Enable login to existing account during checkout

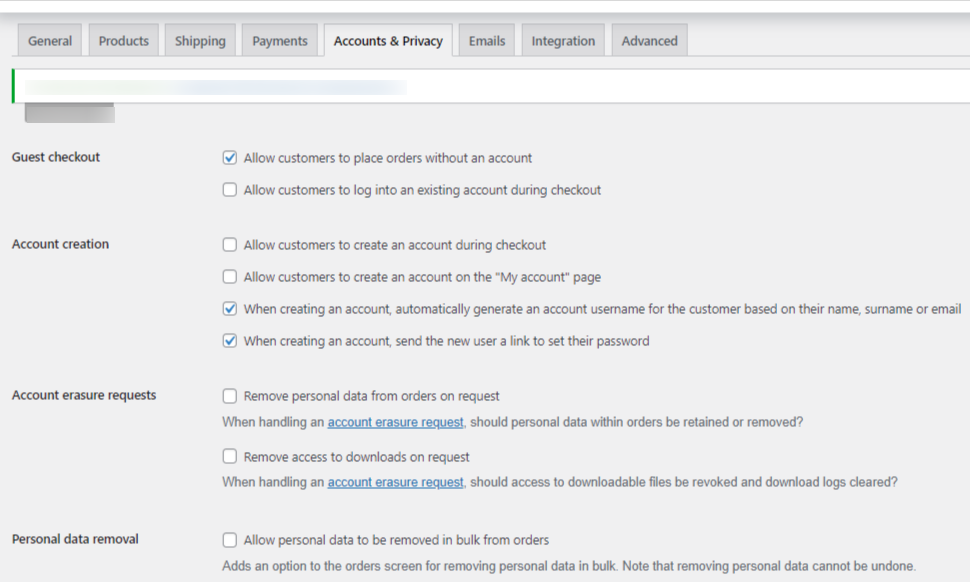[x=230, y=190]
